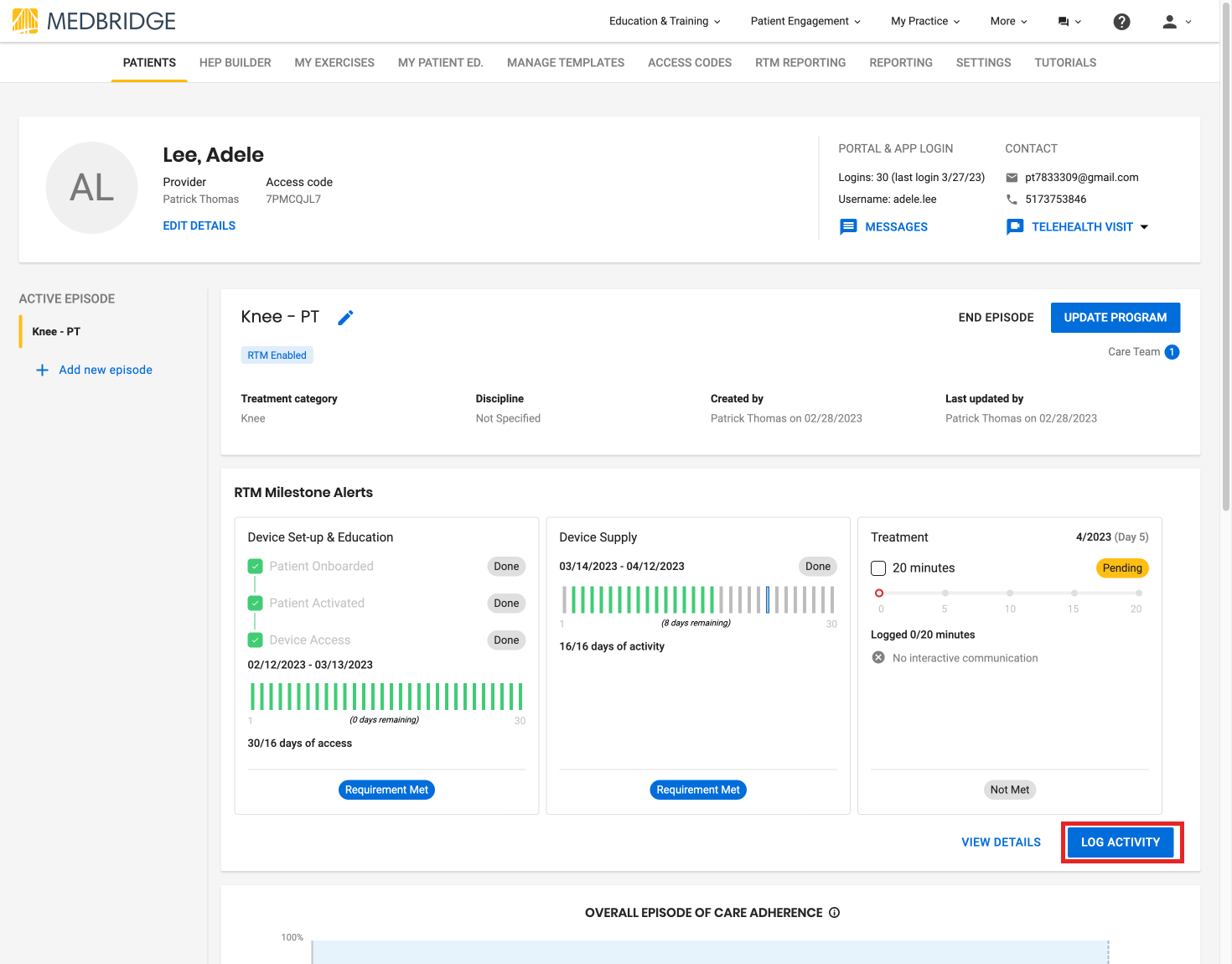Select the Patients tab

click(x=149, y=63)
